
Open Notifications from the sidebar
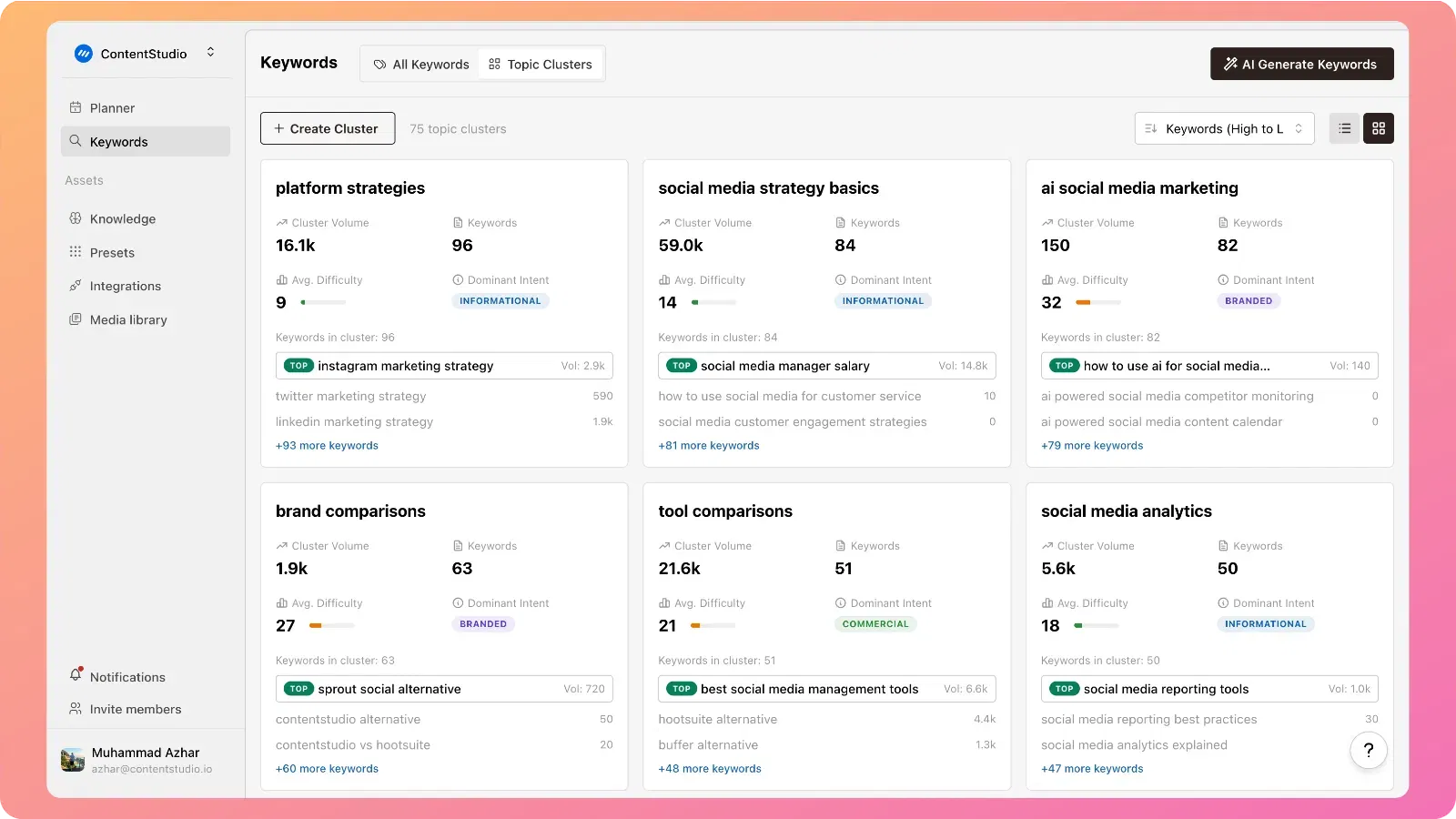click(x=127, y=676)
